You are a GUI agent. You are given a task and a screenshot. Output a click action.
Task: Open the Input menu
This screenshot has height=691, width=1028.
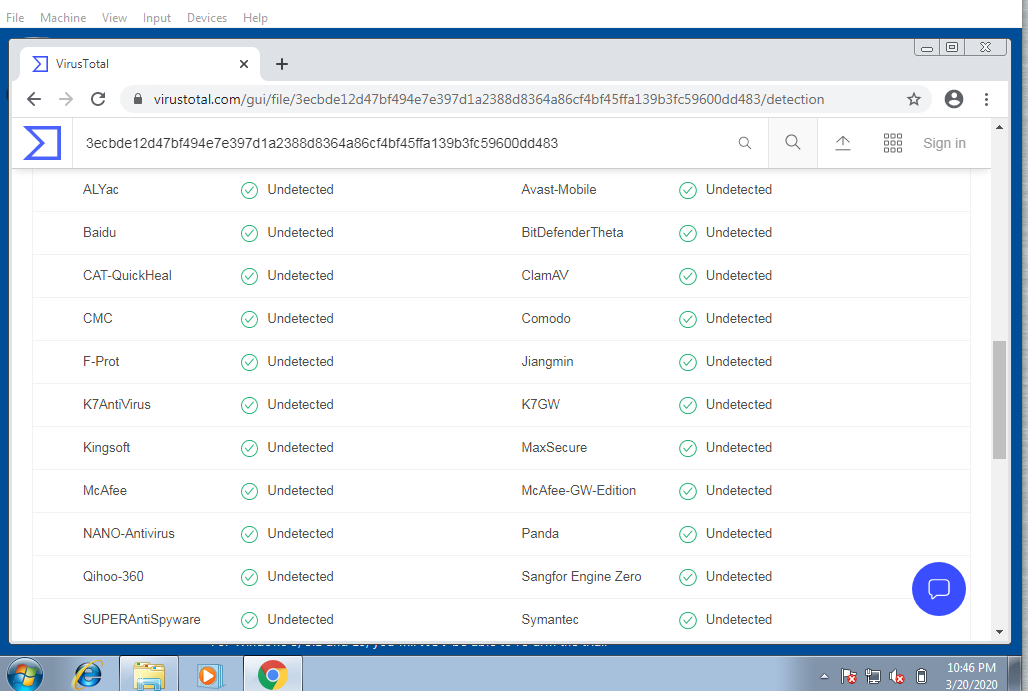point(157,18)
